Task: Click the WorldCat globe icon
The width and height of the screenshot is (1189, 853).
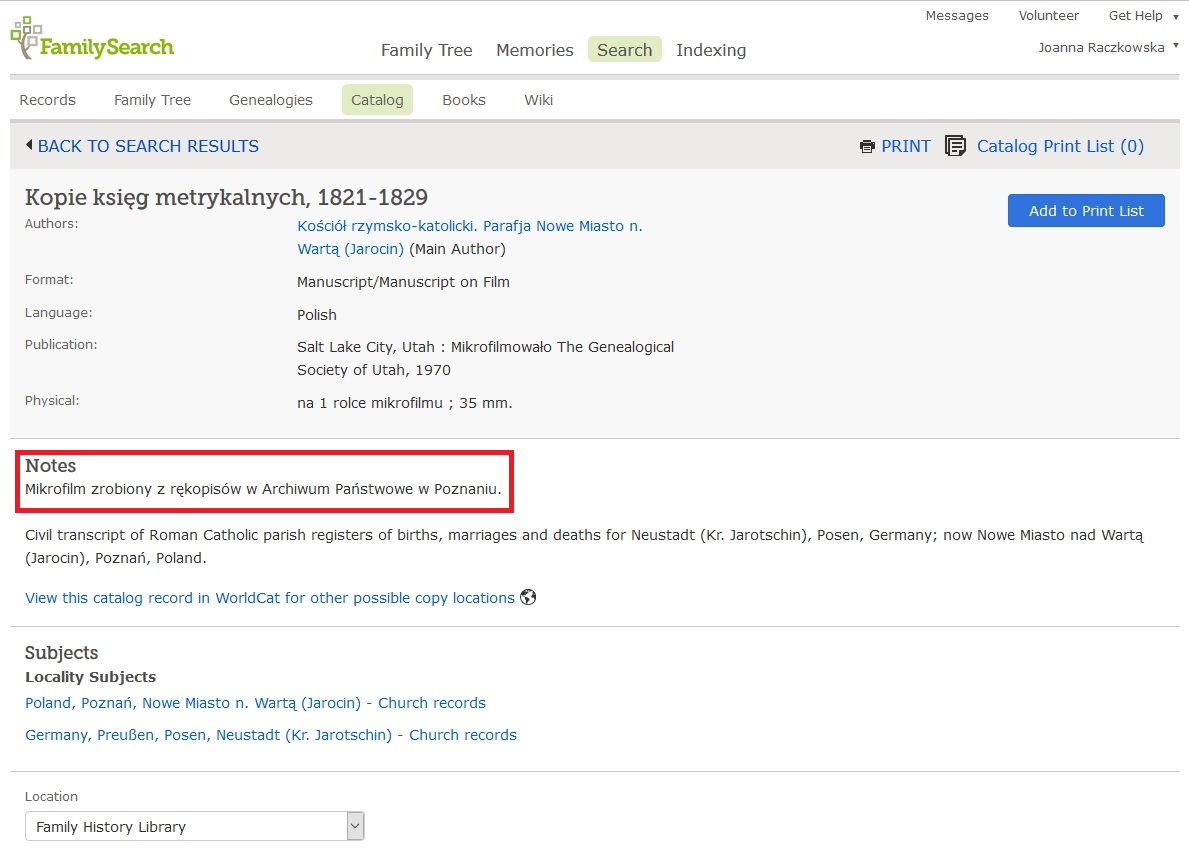Action: (x=528, y=598)
